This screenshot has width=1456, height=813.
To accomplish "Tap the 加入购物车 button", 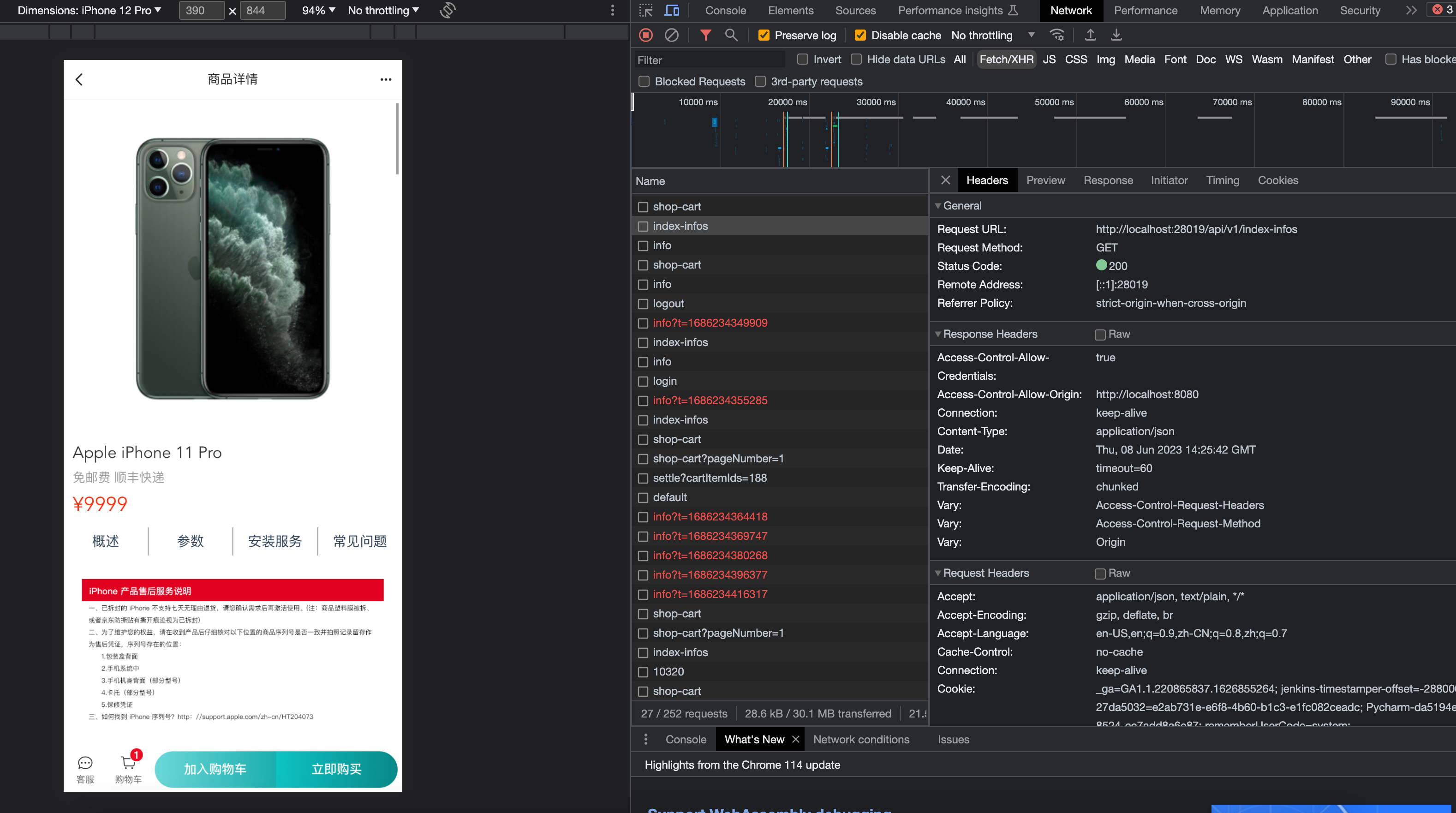I will pyautogui.click(x=215, y=769).
